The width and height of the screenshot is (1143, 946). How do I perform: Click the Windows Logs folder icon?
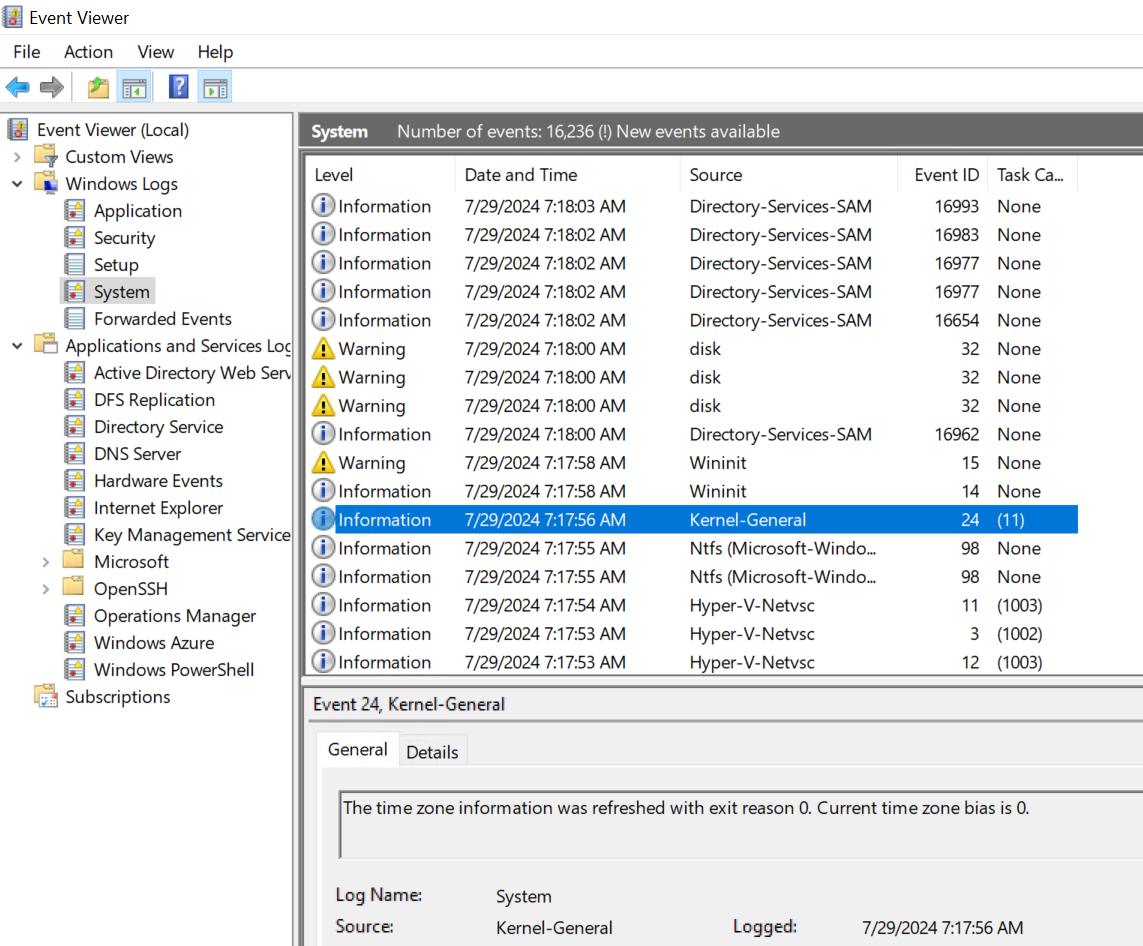click(47, 183)
